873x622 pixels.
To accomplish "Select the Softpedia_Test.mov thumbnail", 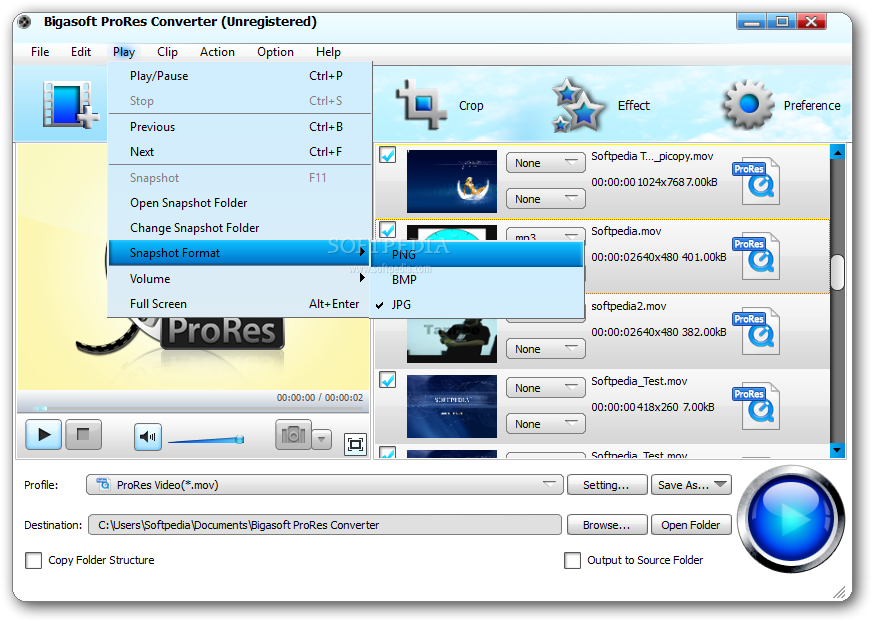I will coord(452,406).
